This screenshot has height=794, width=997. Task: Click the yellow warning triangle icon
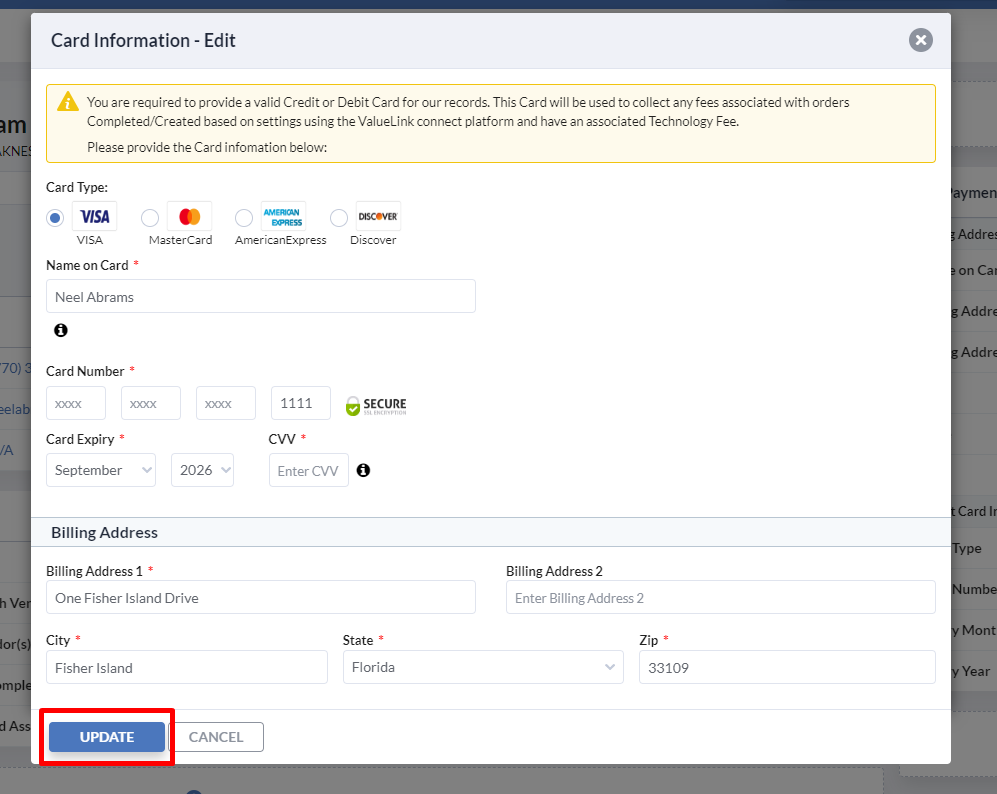tap(67, 102)
